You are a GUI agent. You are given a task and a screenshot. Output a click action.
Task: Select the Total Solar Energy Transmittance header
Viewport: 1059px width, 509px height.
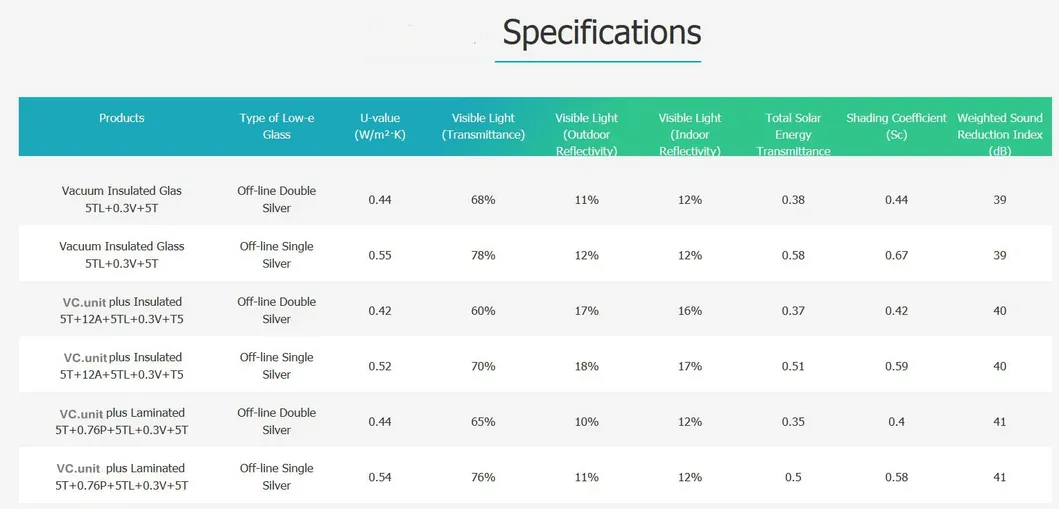click(x=793, y=134)
